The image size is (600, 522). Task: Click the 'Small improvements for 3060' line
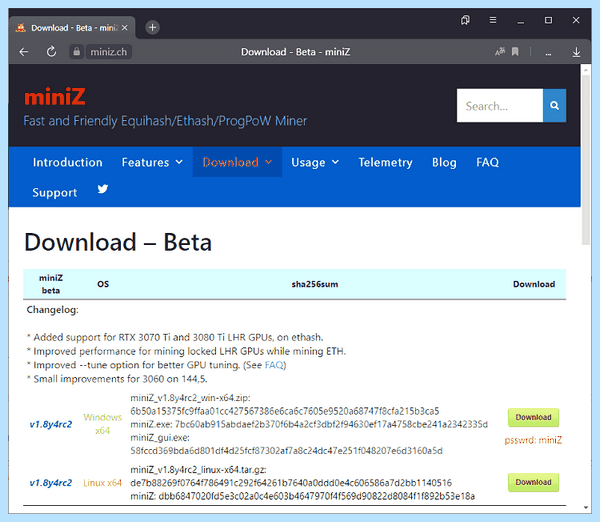click(x=117, y=379)
